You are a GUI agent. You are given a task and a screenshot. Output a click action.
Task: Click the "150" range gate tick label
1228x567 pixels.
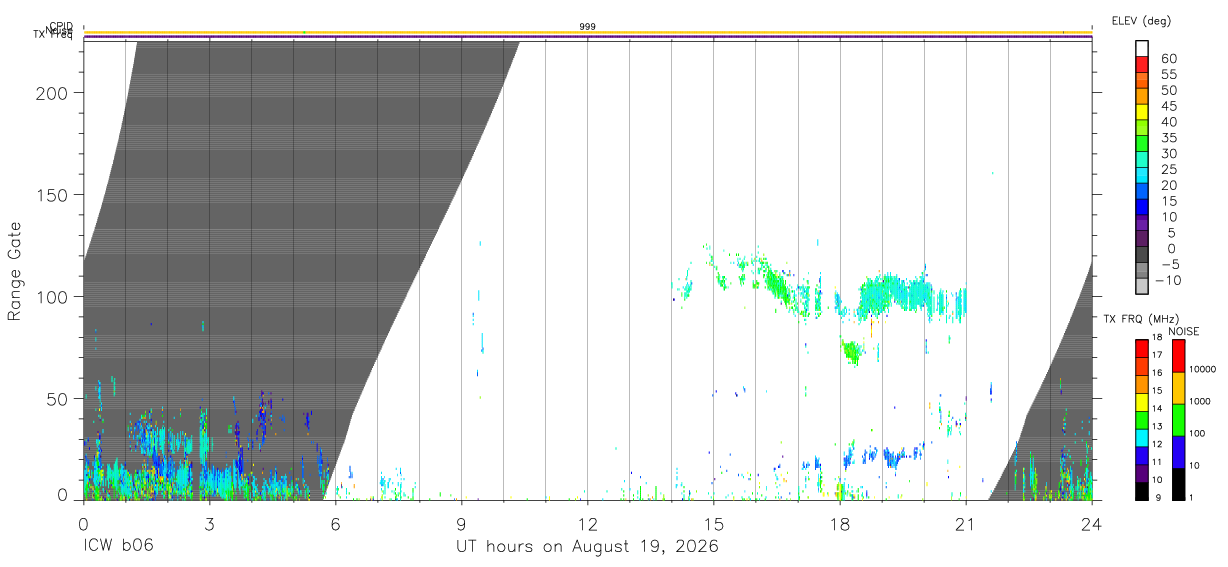point(53,195)
